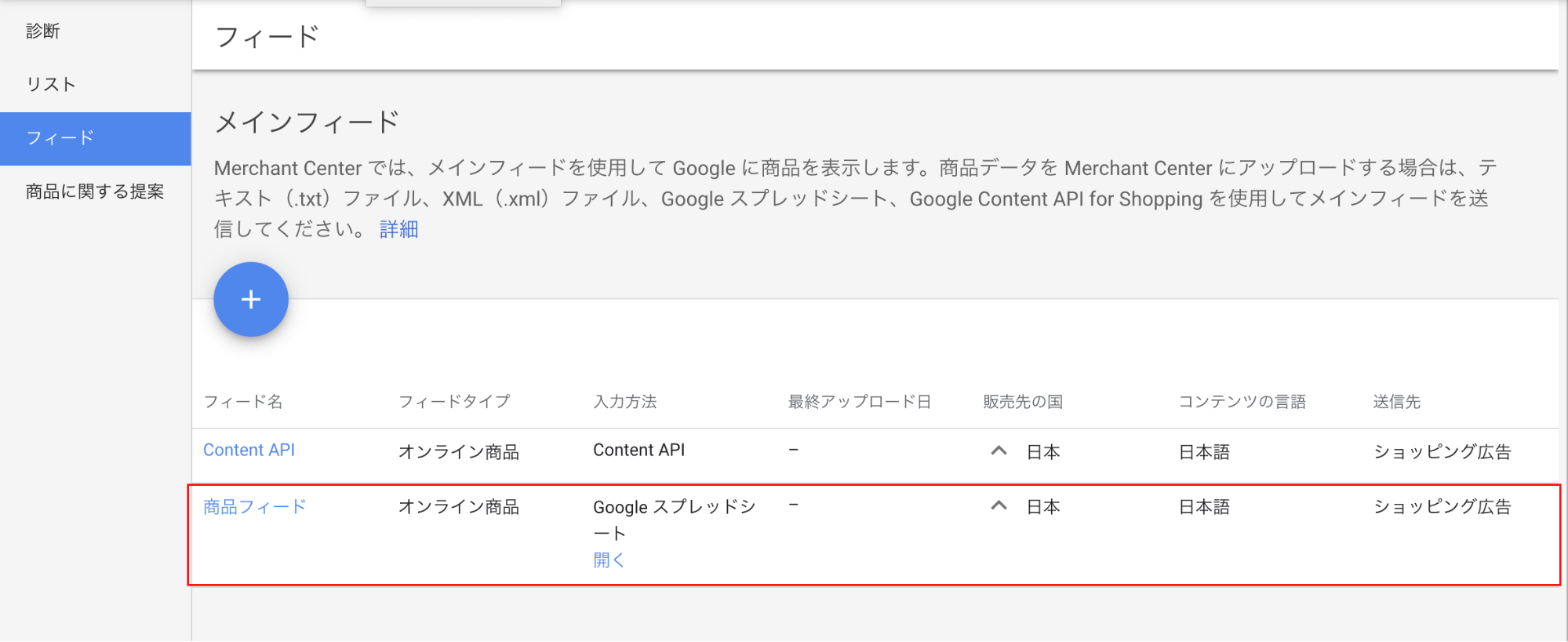Open 診断 in the sidebar

click(x=43, y=31)
